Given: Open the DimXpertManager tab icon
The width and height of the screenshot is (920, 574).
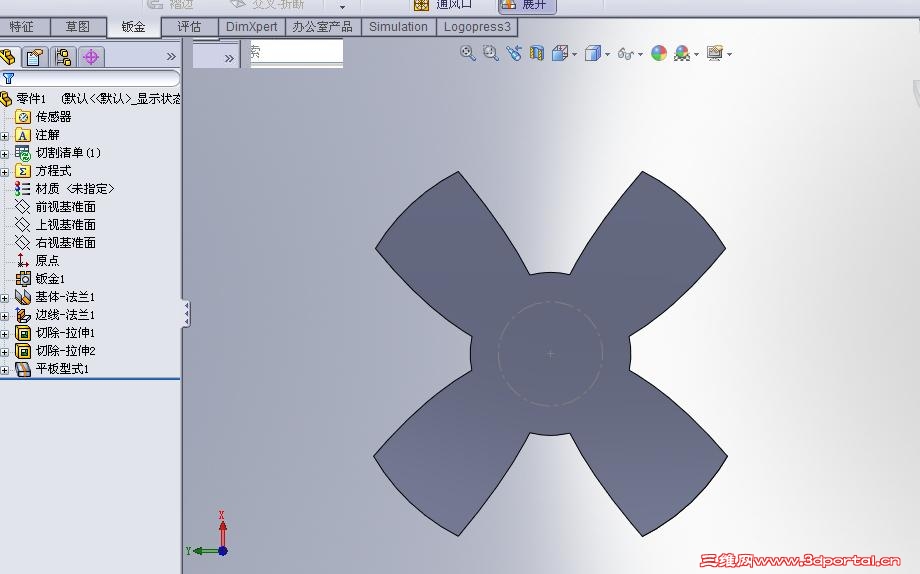Looking at the screenshot, I should point(90,57).
